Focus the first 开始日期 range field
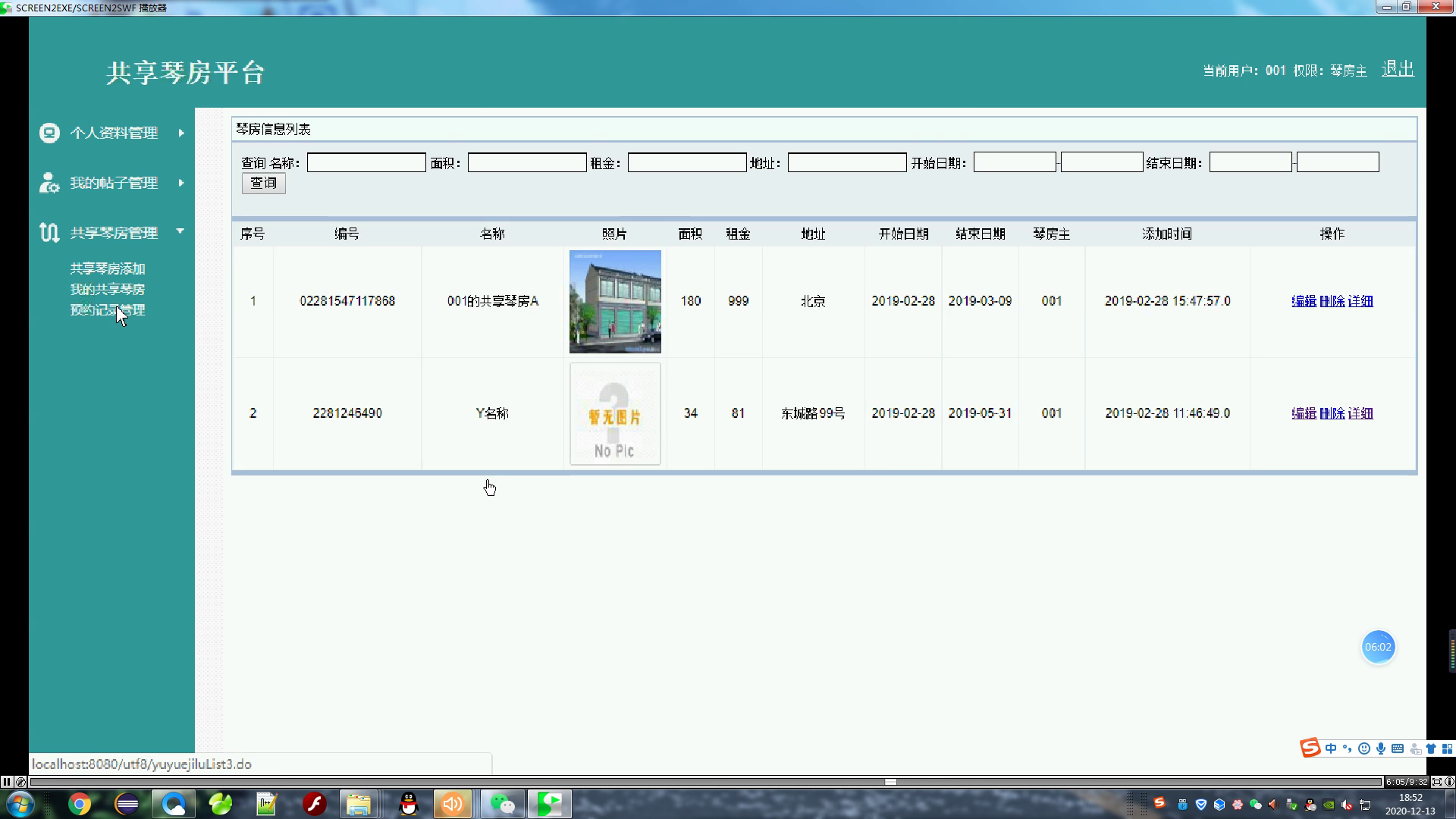Screen dimensions: 1456x819 click(1015, 162)
